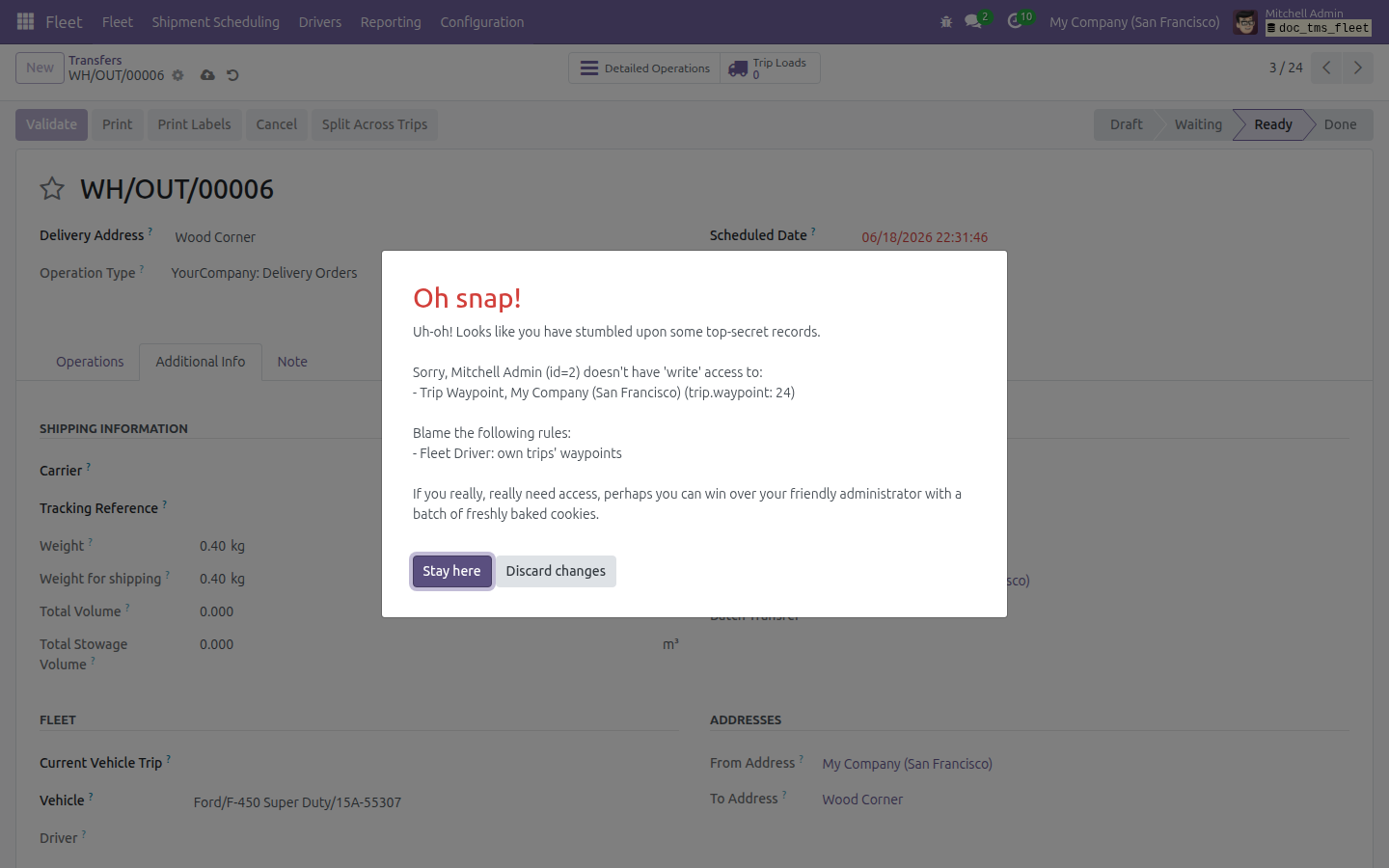Click the Discard changes button
Image resolution: width=1389 pixels, height=868 pixels.
coord(556,571)
